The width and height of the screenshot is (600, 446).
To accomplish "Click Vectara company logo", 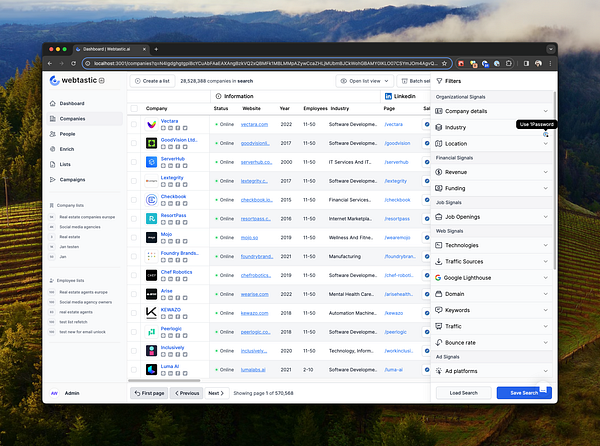I will point(152,124).
